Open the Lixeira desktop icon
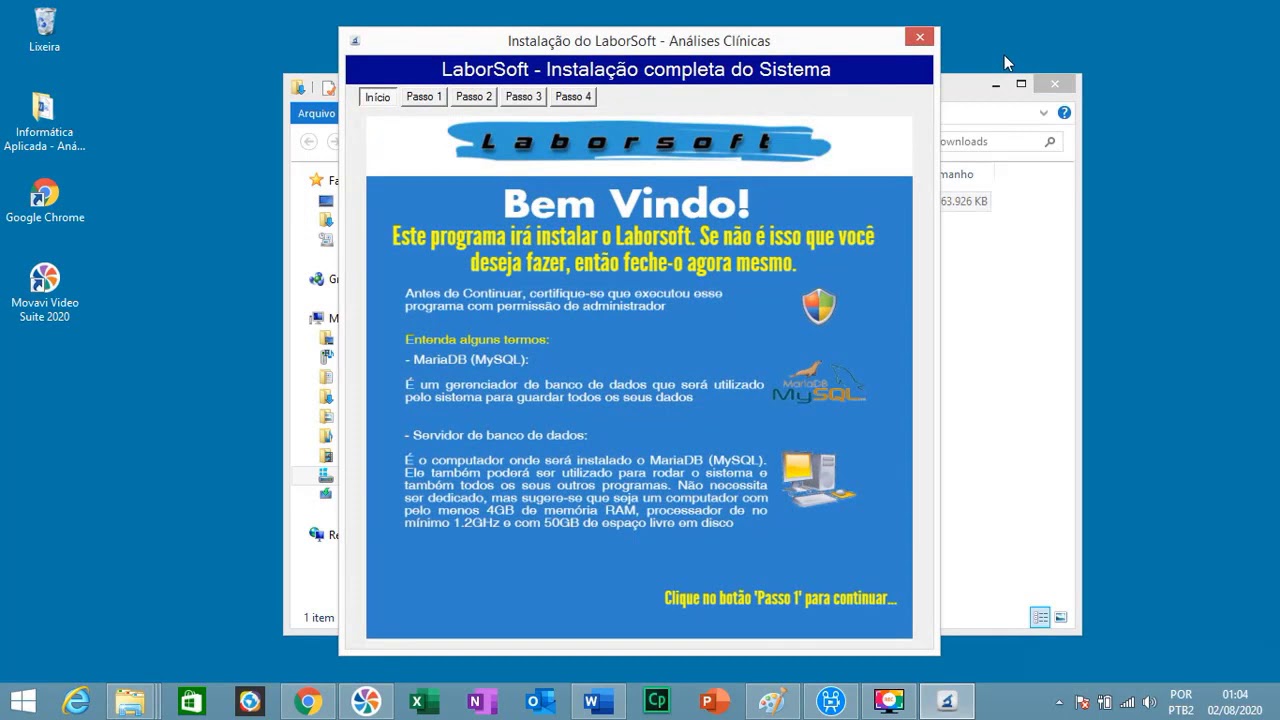Image resolution: width=1280 pixels, height=720 pixels. pos(45,30)
